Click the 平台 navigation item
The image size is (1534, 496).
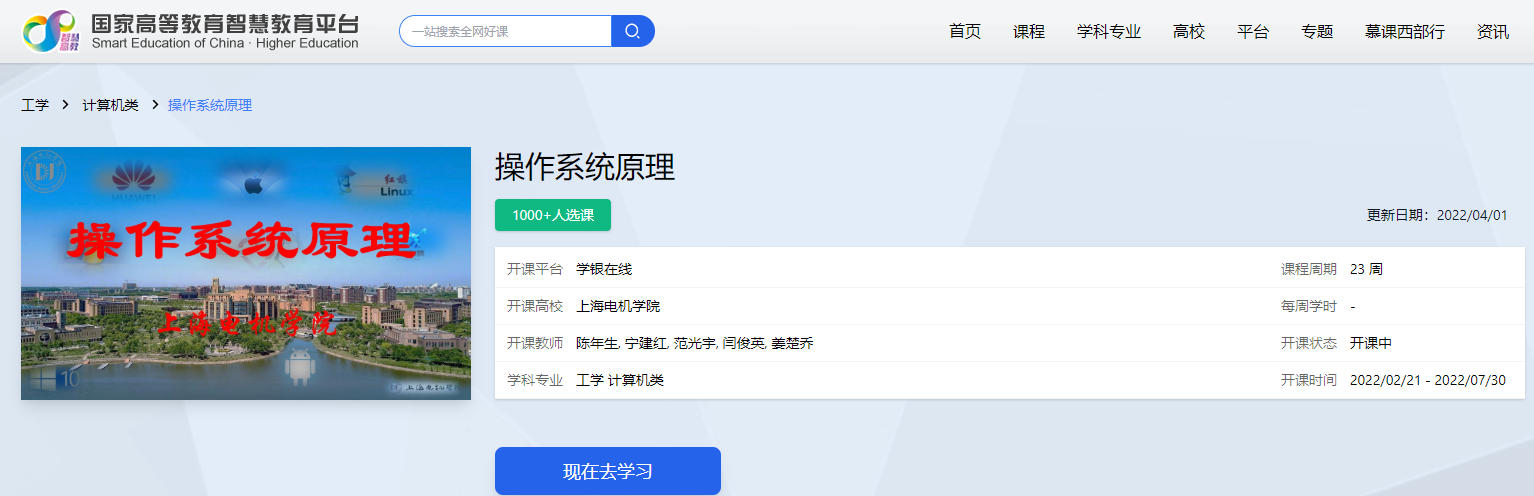[x=1253, y=32]
